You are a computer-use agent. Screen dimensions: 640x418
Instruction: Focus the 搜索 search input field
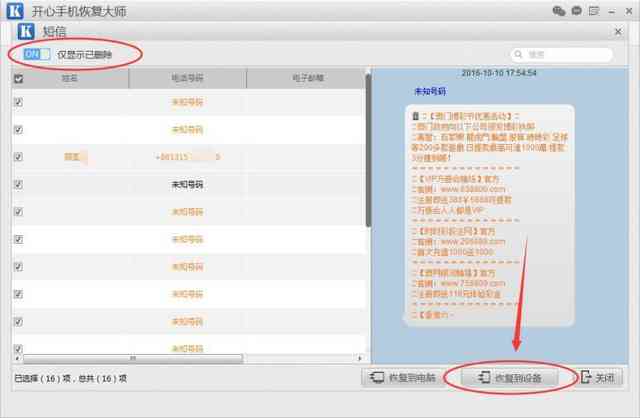coord(562,54)
